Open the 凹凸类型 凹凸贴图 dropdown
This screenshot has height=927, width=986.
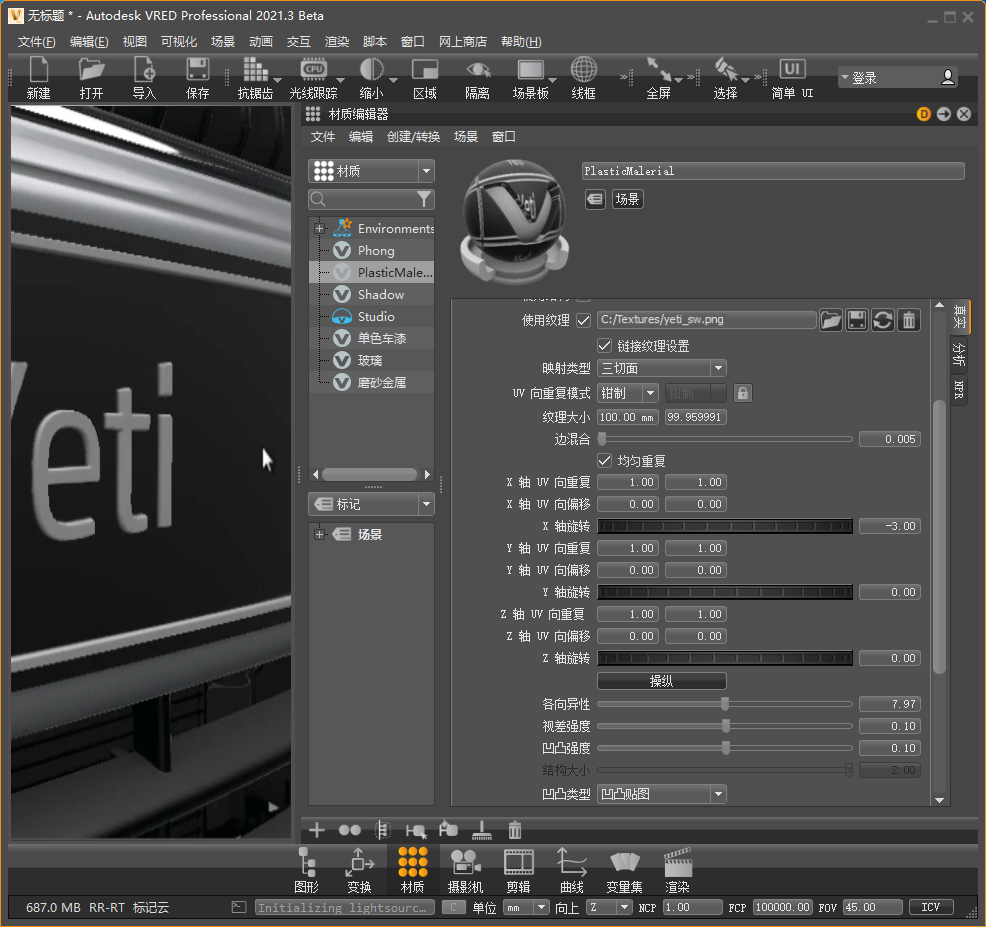click(x=662, y=794)
